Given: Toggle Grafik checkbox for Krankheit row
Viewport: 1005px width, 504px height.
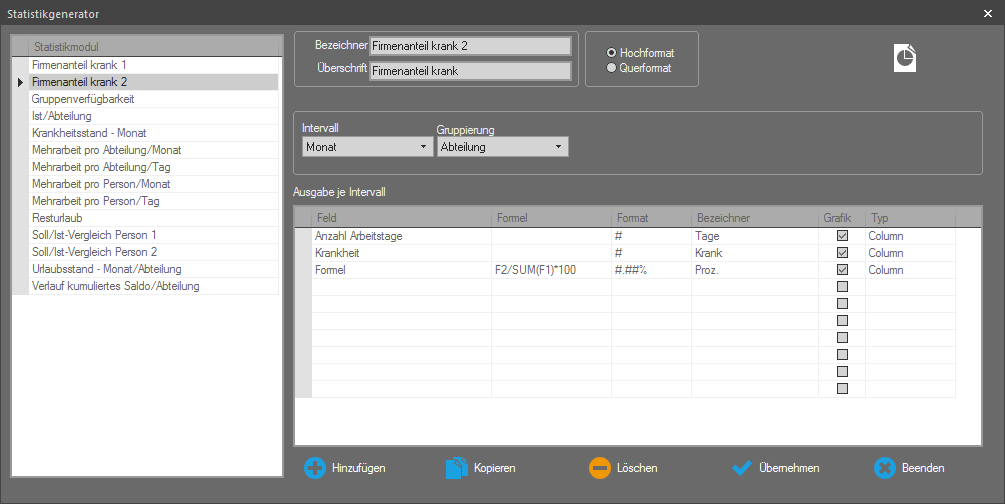Looking at the screenshot, I should click(842, 253).
